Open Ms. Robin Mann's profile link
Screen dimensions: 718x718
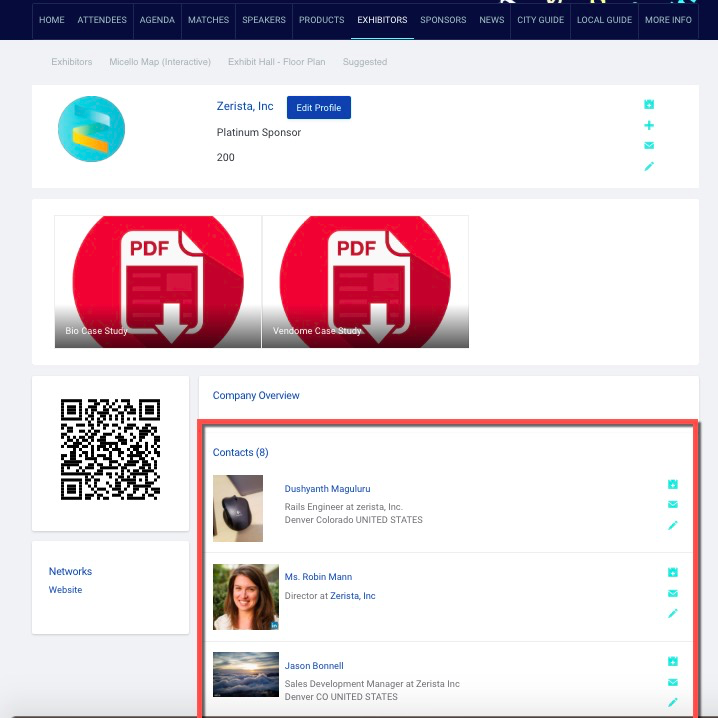pos(318,577)
